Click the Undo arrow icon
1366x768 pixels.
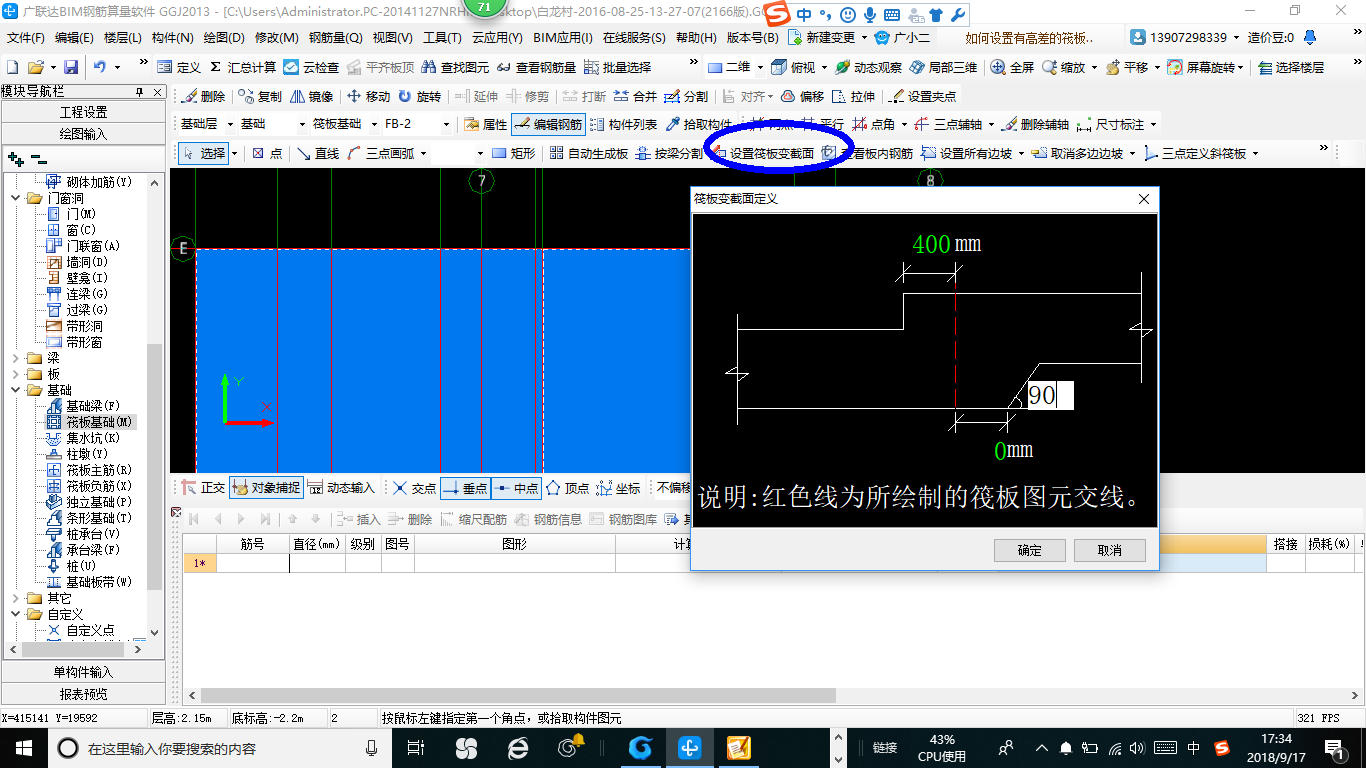[x=100, y=67]
